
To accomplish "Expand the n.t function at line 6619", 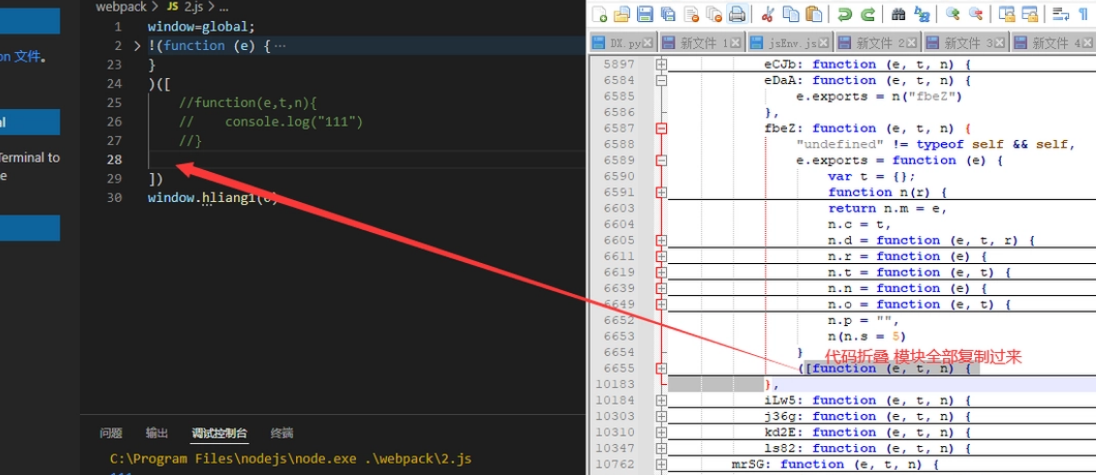I will click(x=662, y=273).
